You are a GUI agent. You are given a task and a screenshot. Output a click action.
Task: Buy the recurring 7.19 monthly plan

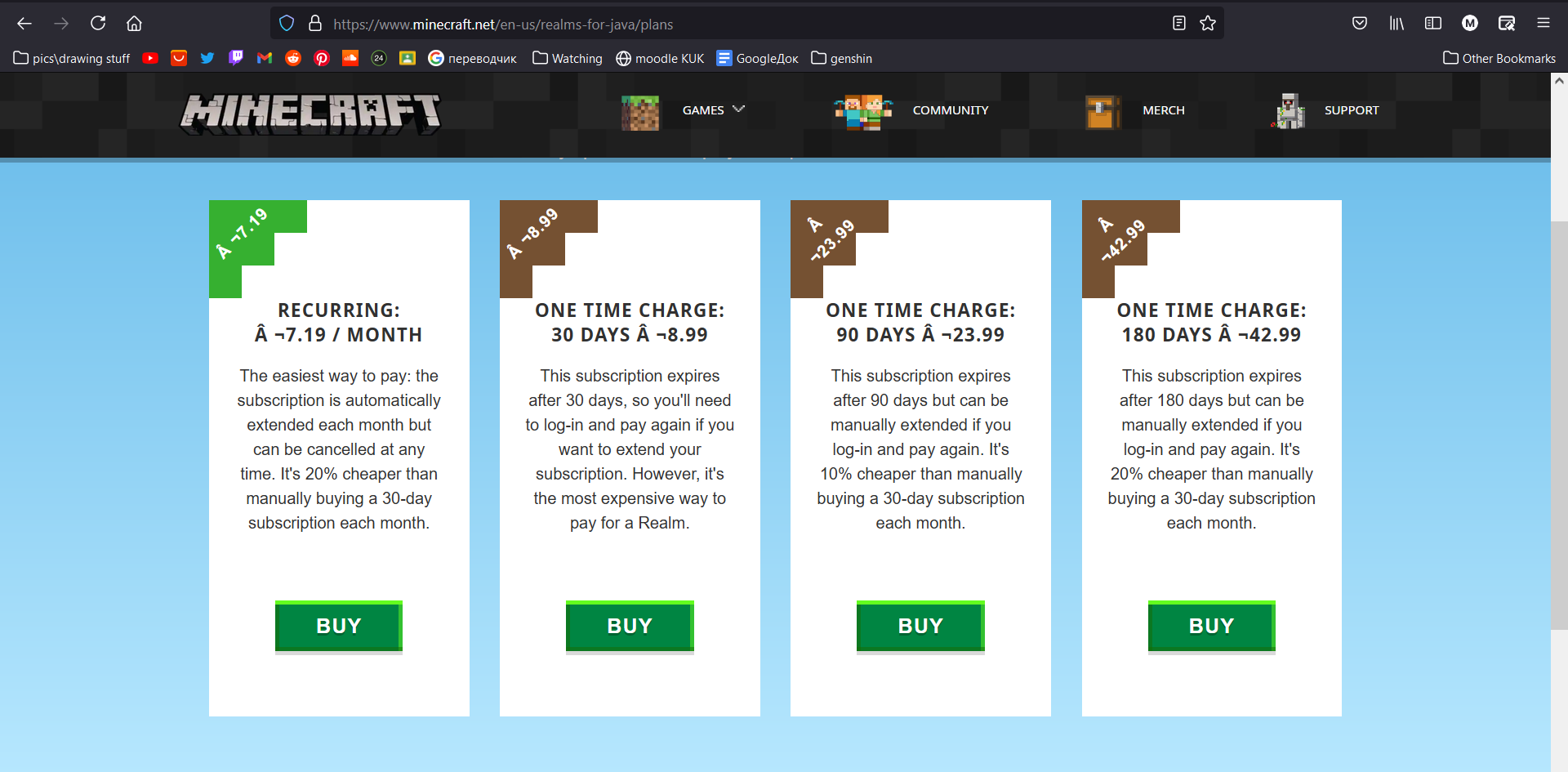click(x=339, y=627)
